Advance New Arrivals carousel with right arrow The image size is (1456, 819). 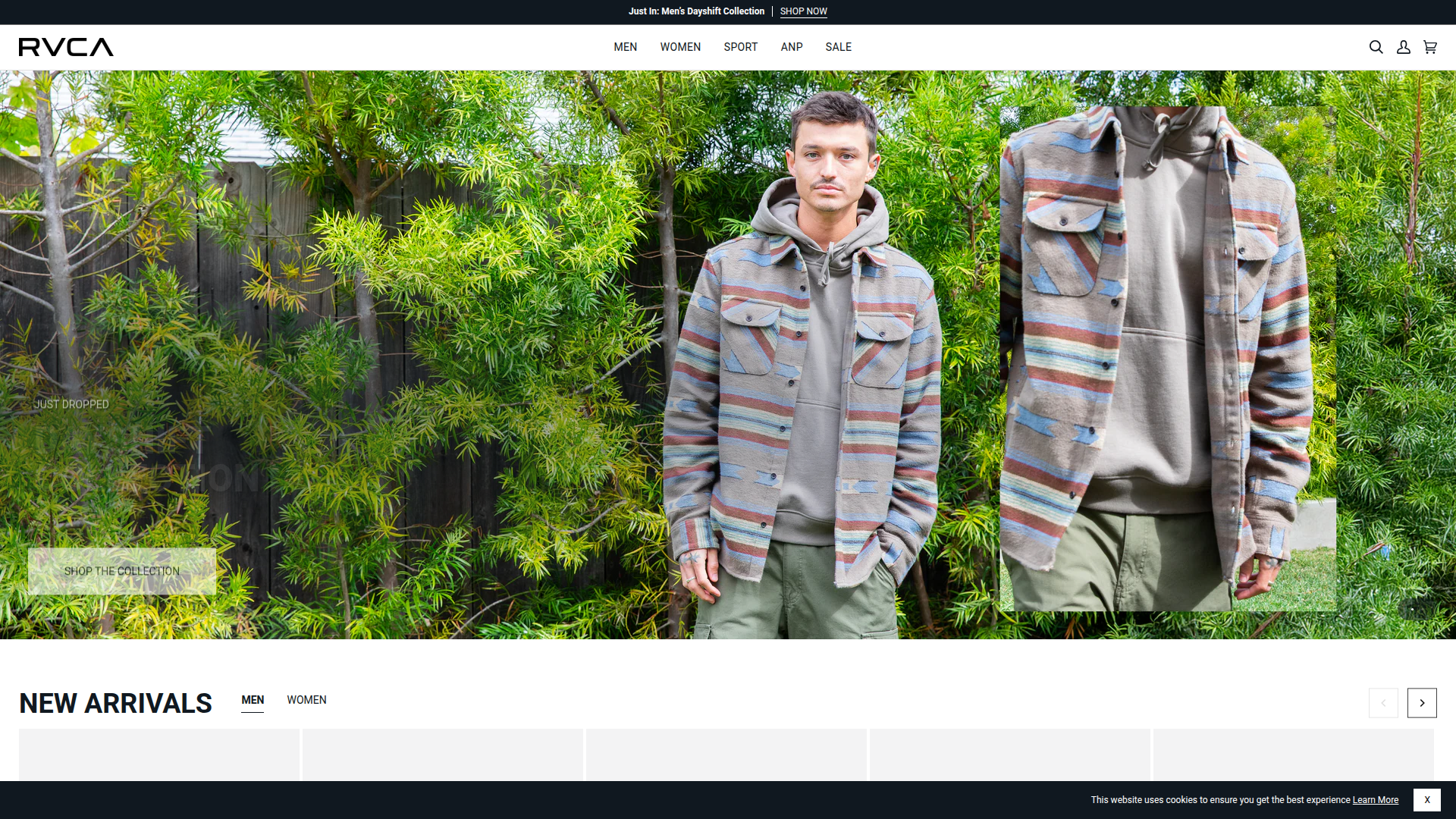[1422, 703]
